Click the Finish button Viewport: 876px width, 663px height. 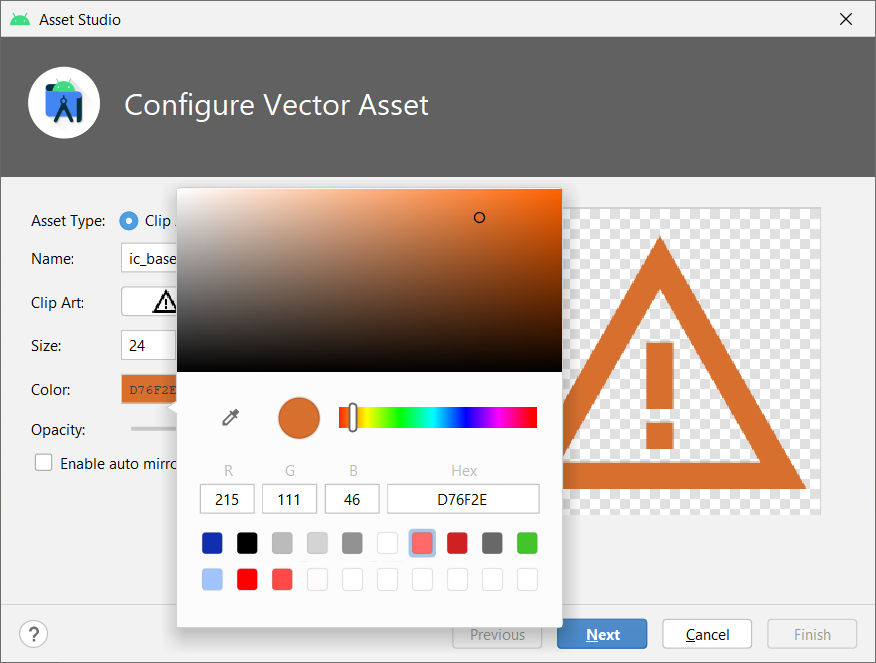coord(812,634)
